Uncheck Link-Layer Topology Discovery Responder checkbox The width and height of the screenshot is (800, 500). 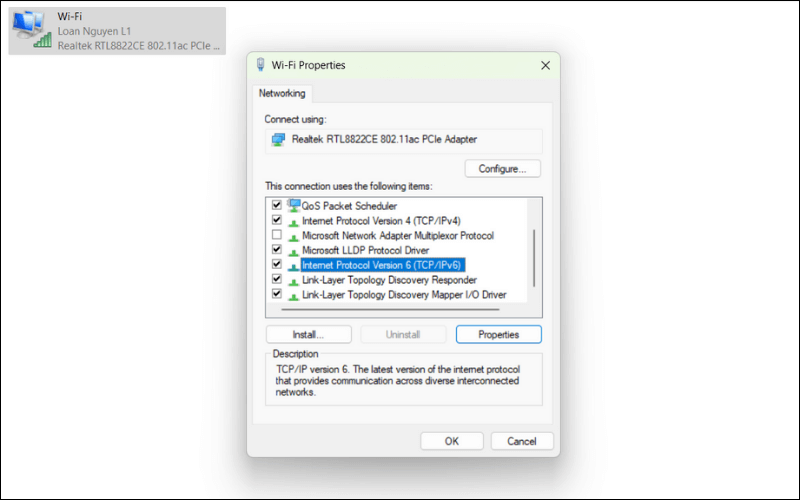click(x=277, y=279)
